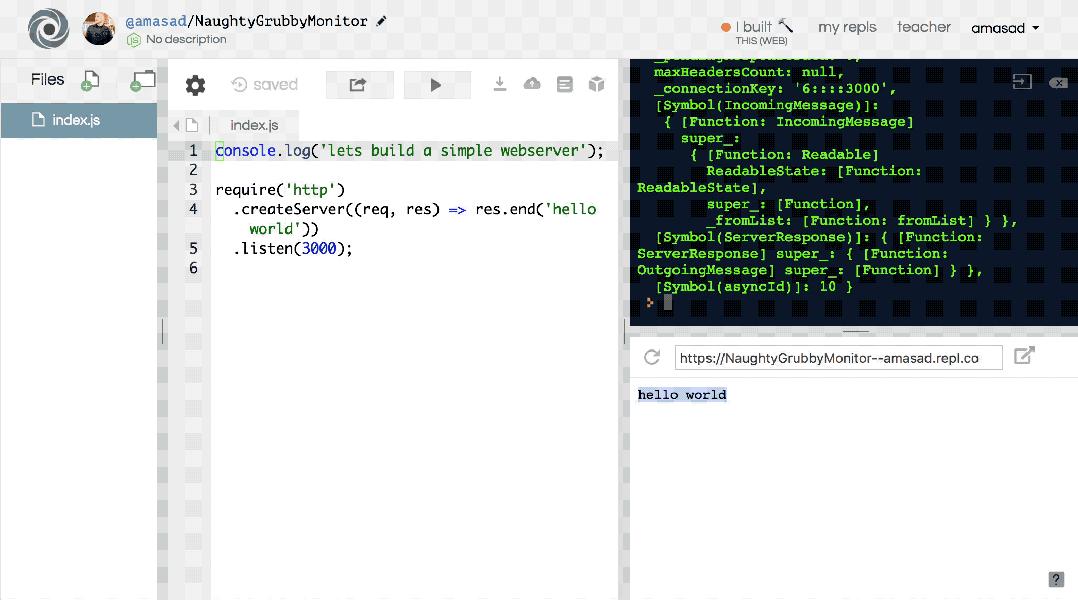
Task: Click the share button in toolbar
Action: (x=358, y=85)
